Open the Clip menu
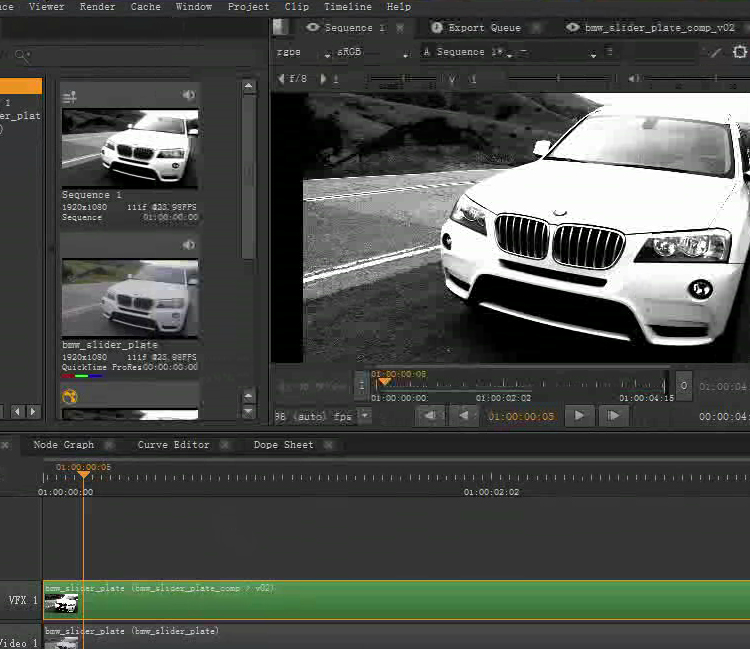 click(297, 7)
